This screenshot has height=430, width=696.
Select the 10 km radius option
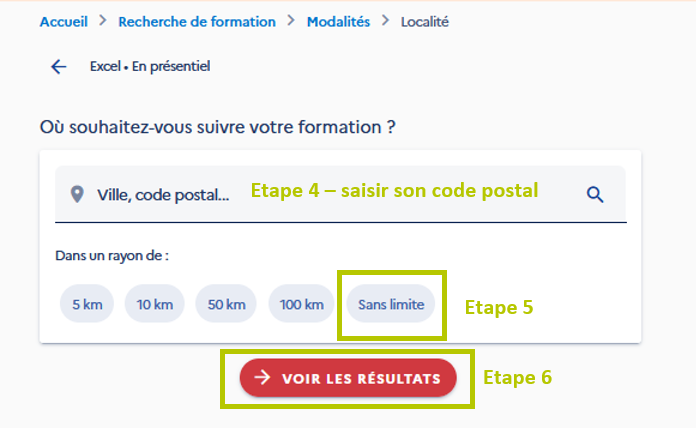tap(154, 304)
